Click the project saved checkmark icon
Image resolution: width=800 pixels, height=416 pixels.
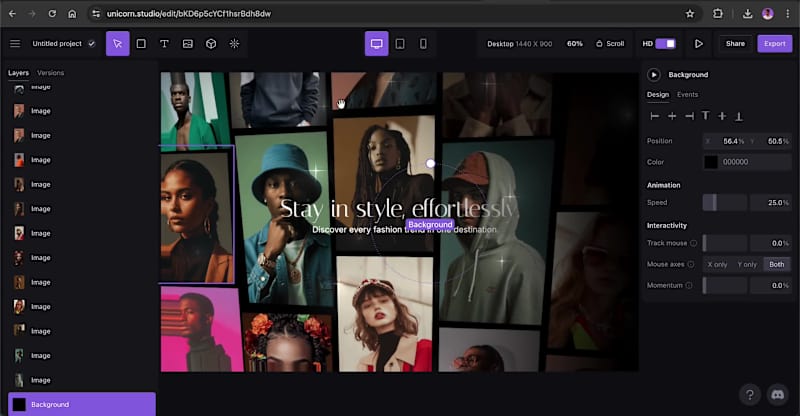[91, 44]
